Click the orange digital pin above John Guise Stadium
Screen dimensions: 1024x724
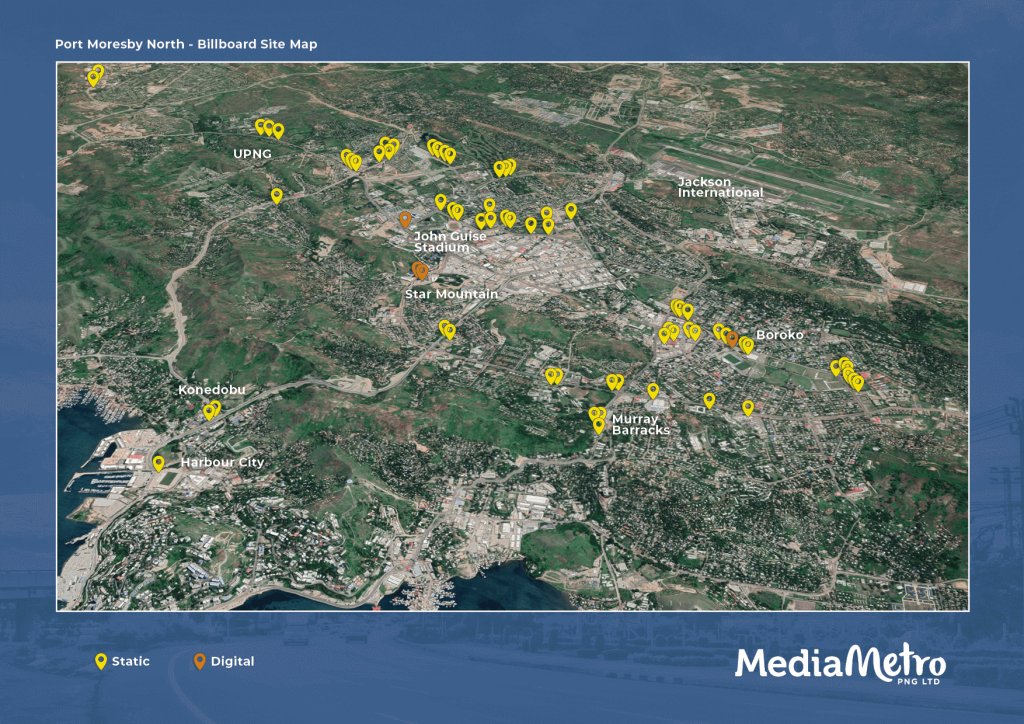[x=405, y=219]
